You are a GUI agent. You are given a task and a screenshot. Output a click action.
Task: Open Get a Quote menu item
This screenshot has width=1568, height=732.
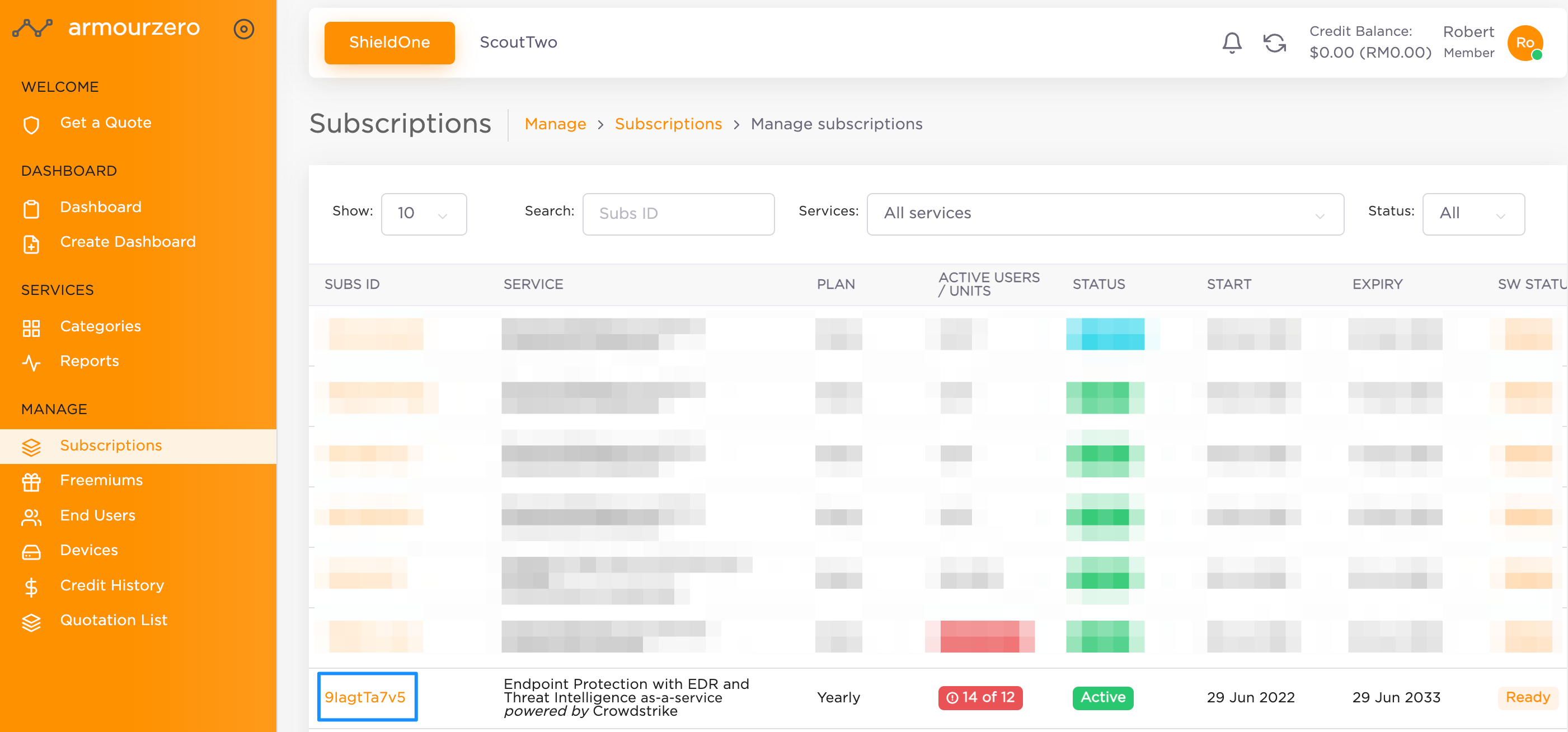click(x=106, y=123)
